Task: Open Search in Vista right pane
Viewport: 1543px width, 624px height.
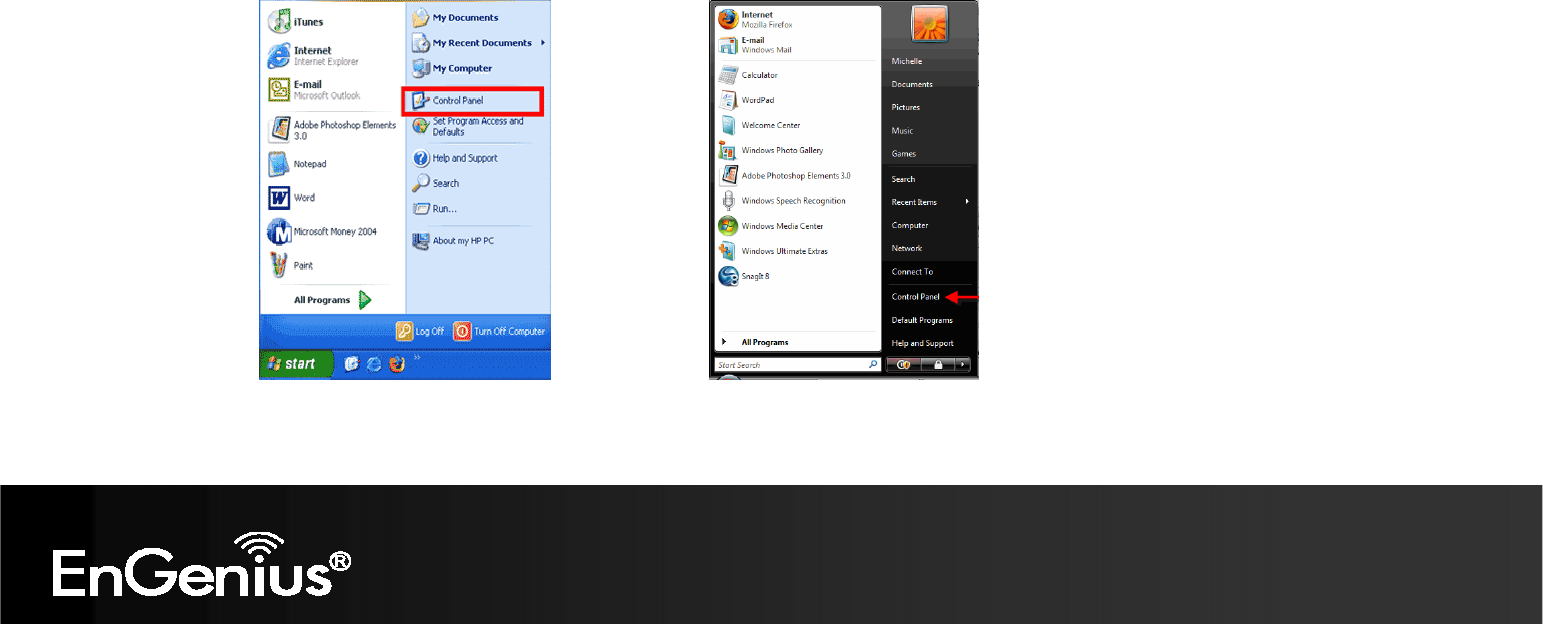Action: click(903, 179)
